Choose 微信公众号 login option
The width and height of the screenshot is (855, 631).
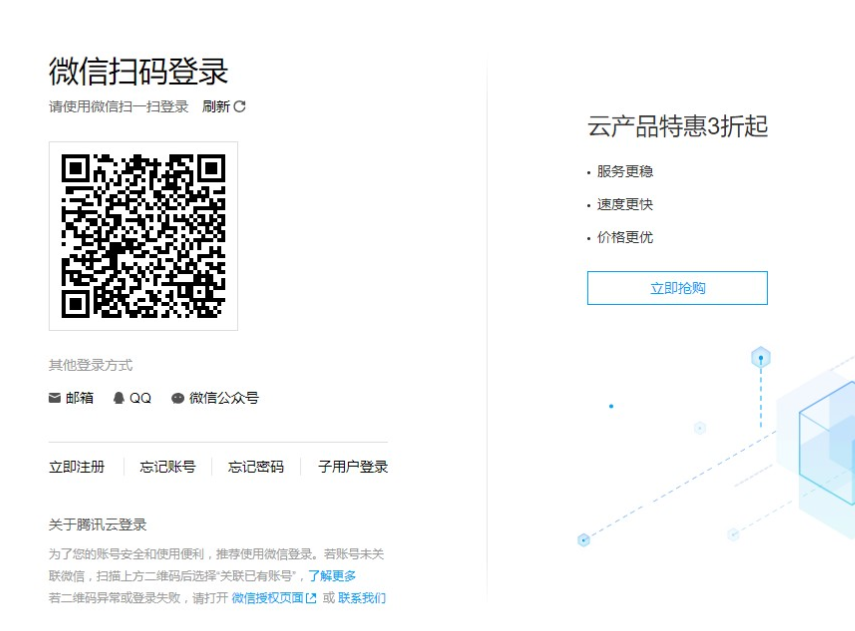(224, 398)
